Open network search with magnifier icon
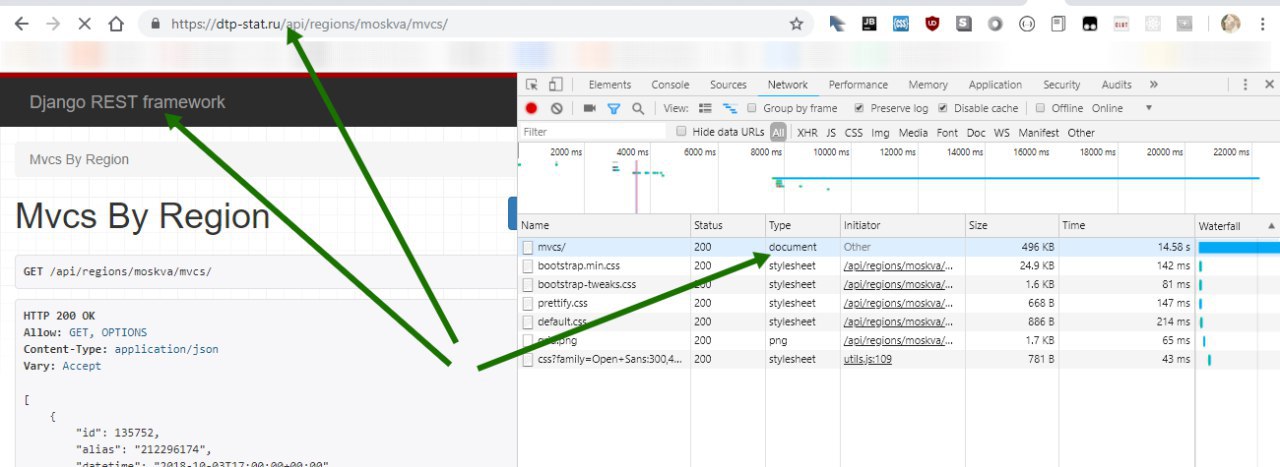Screen dimensions: 1280x467 click(x=638, y=108)
